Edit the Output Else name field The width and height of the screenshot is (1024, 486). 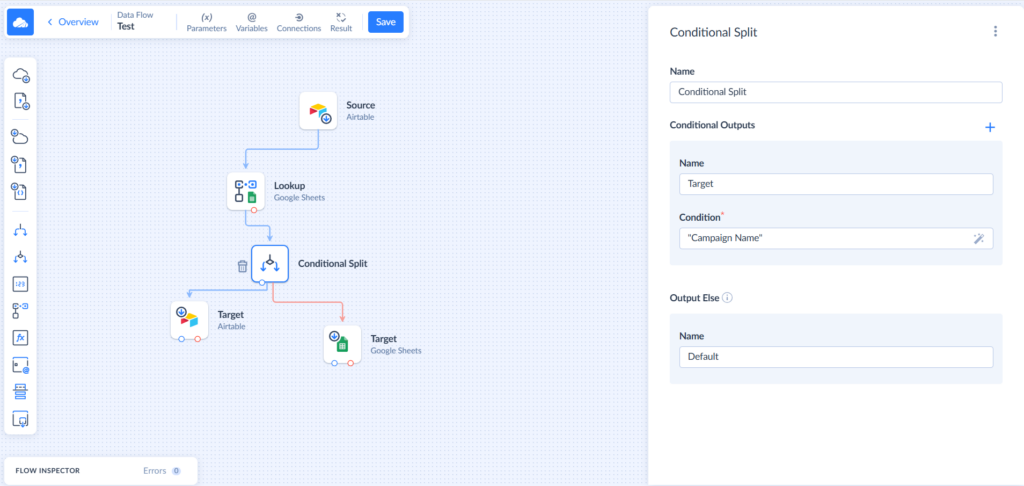(x=835, y=357)
